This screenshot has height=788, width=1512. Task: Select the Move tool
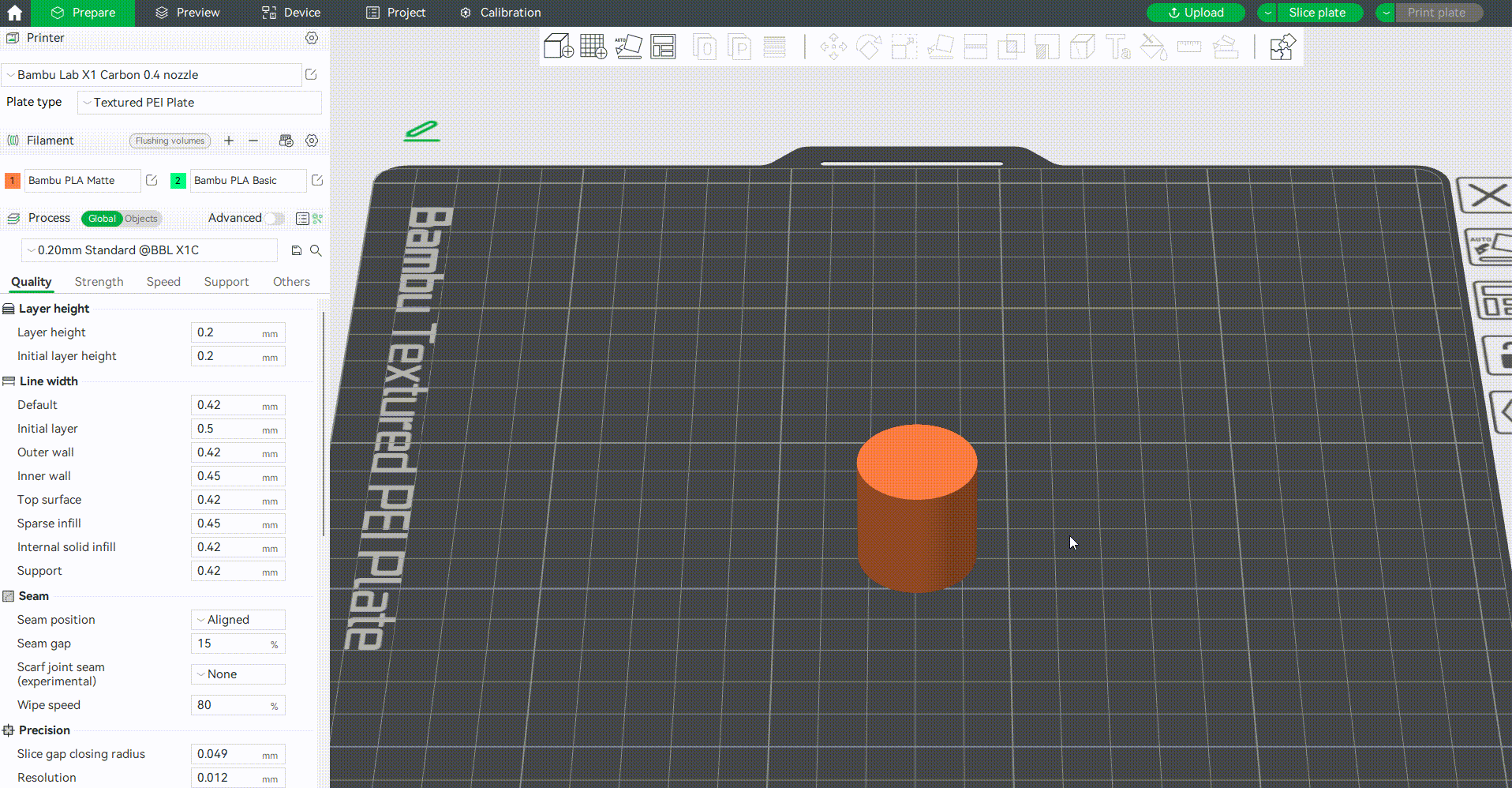pyautogui.click(x=833, y=47)
